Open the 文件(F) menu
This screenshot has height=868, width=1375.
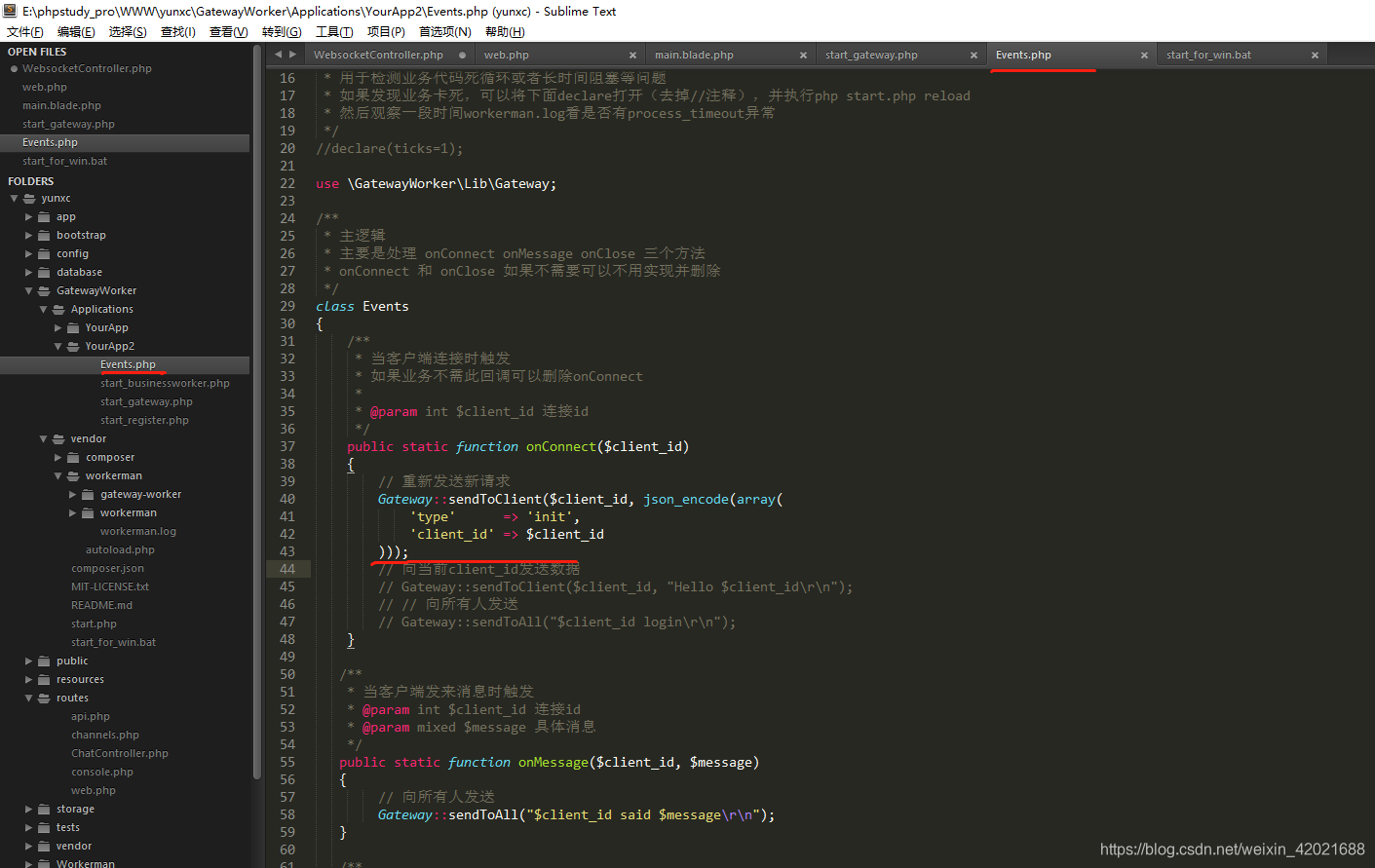coord(24,32)
